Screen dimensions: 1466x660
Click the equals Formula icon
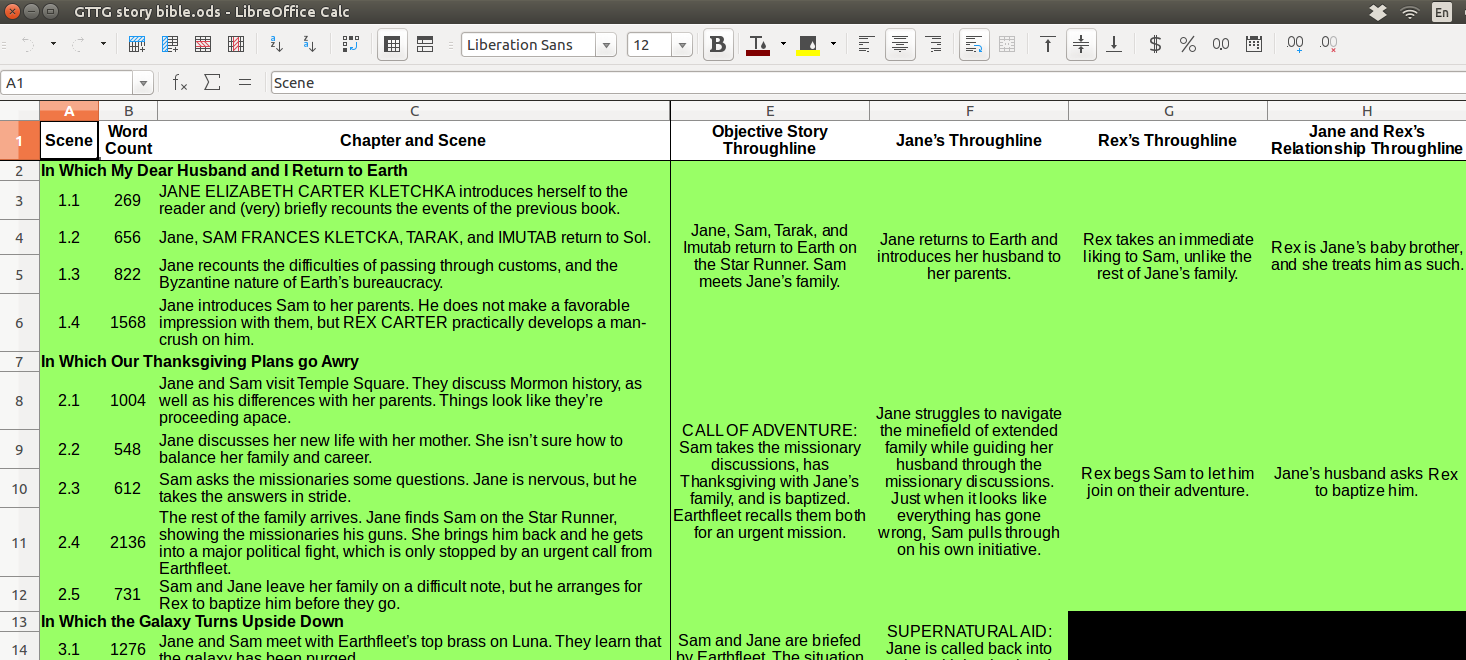244,83
